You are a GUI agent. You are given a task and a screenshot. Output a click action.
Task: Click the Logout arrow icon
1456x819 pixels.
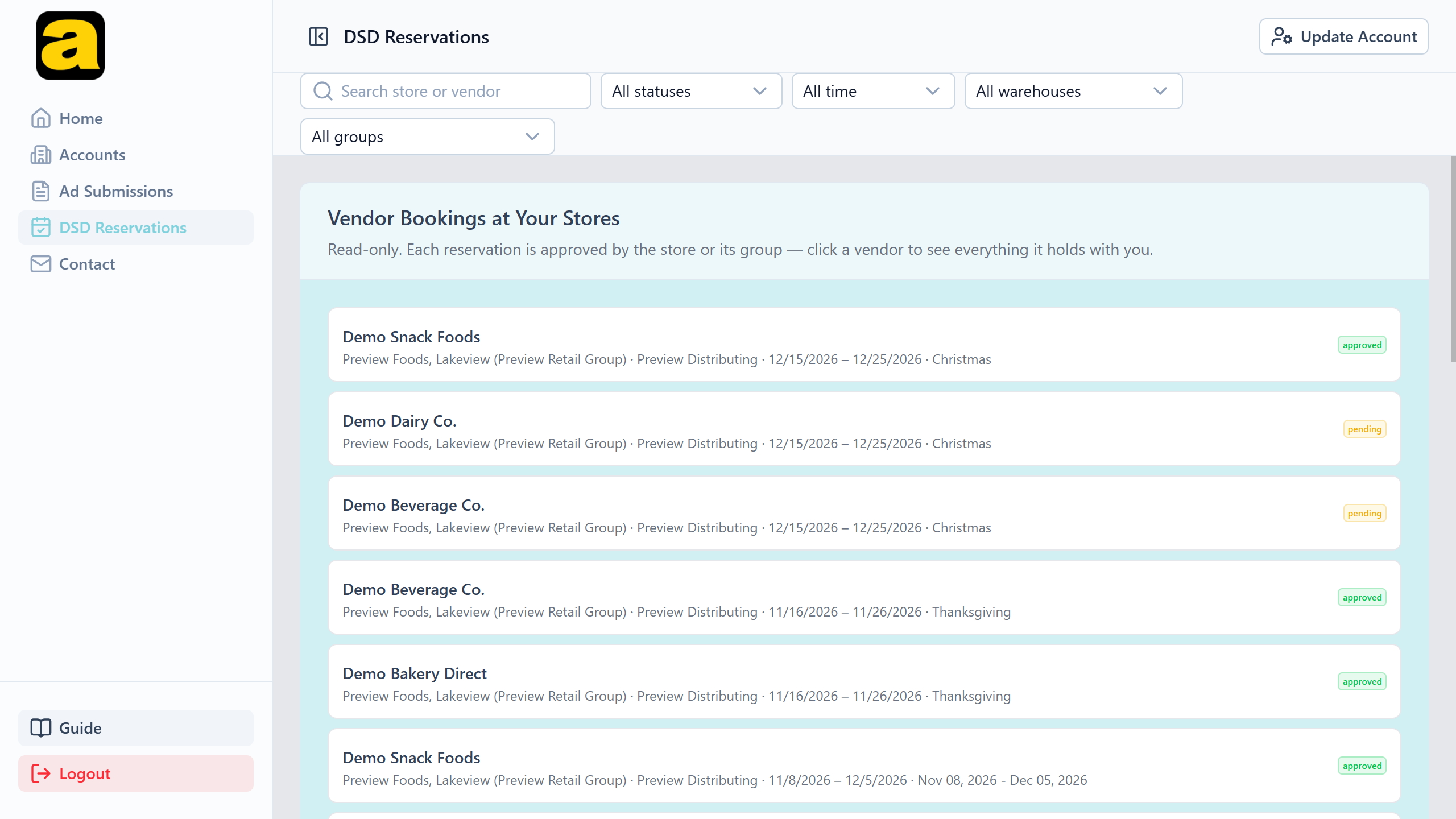(x=41, y=773)
